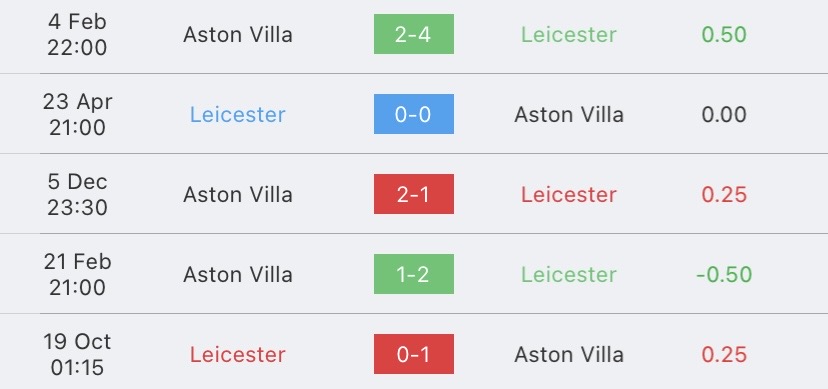Image resolution: width=828 pixels, height=389 pixels.
Task: Open the red 2-1 score badge
Action: tap(413, 194)
